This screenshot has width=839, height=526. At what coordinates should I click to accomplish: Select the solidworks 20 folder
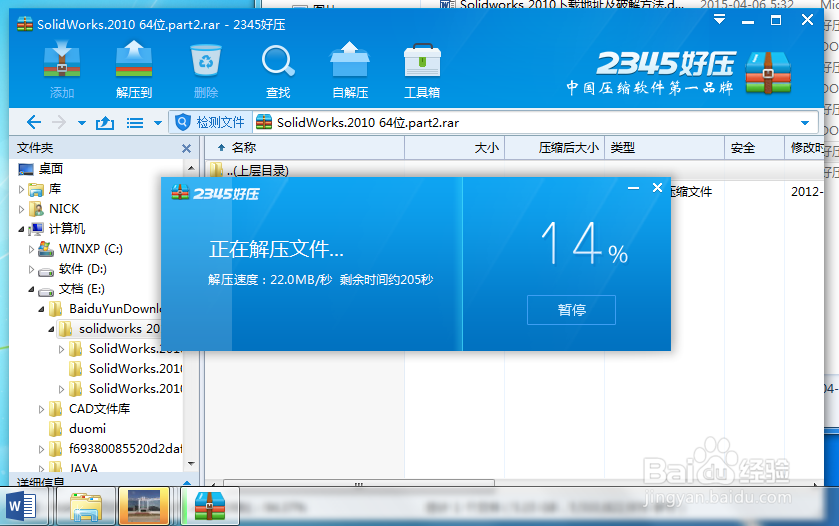tap(120, 329)
